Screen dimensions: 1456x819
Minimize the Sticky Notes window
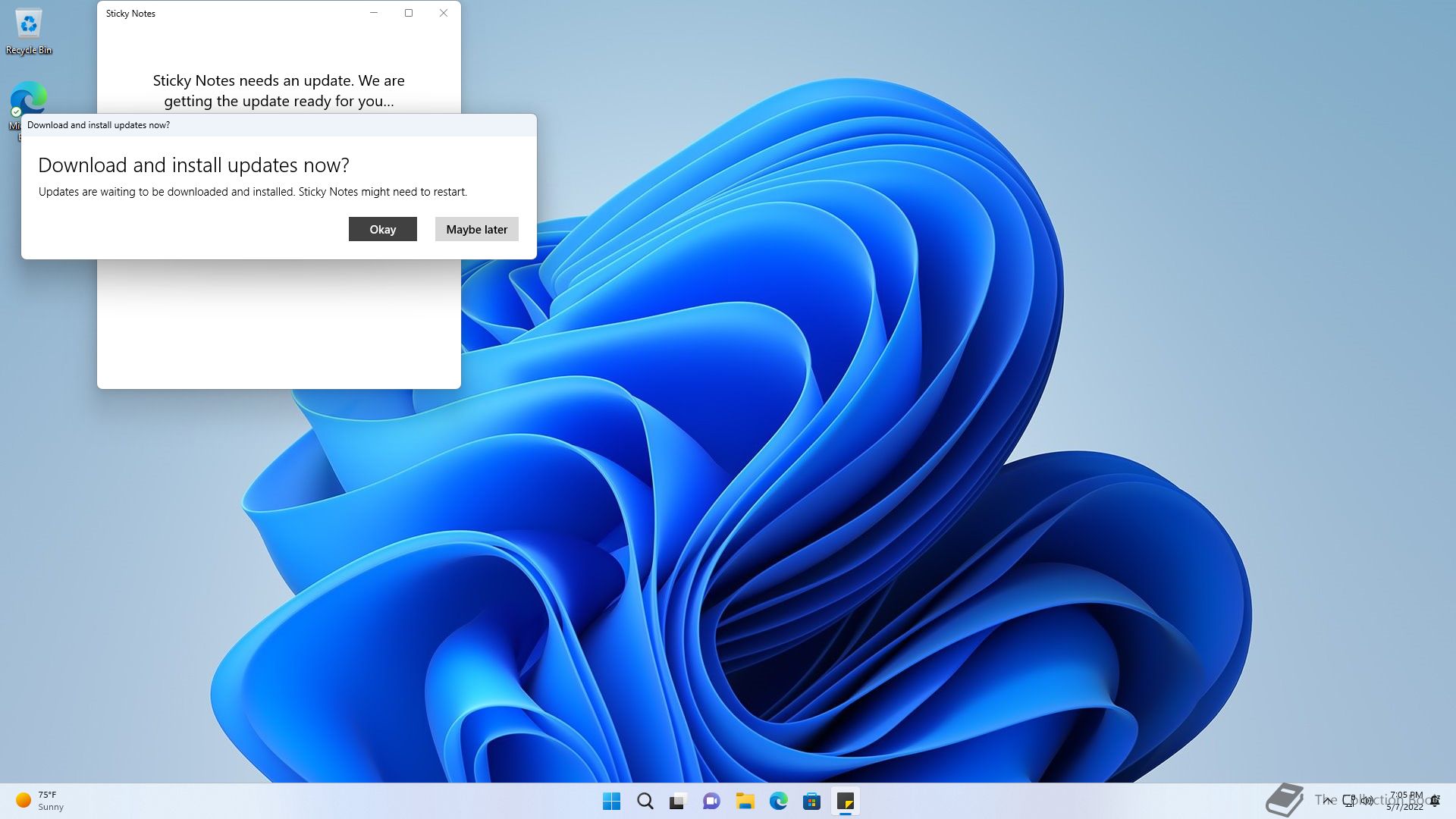click(x=374, y=13)
